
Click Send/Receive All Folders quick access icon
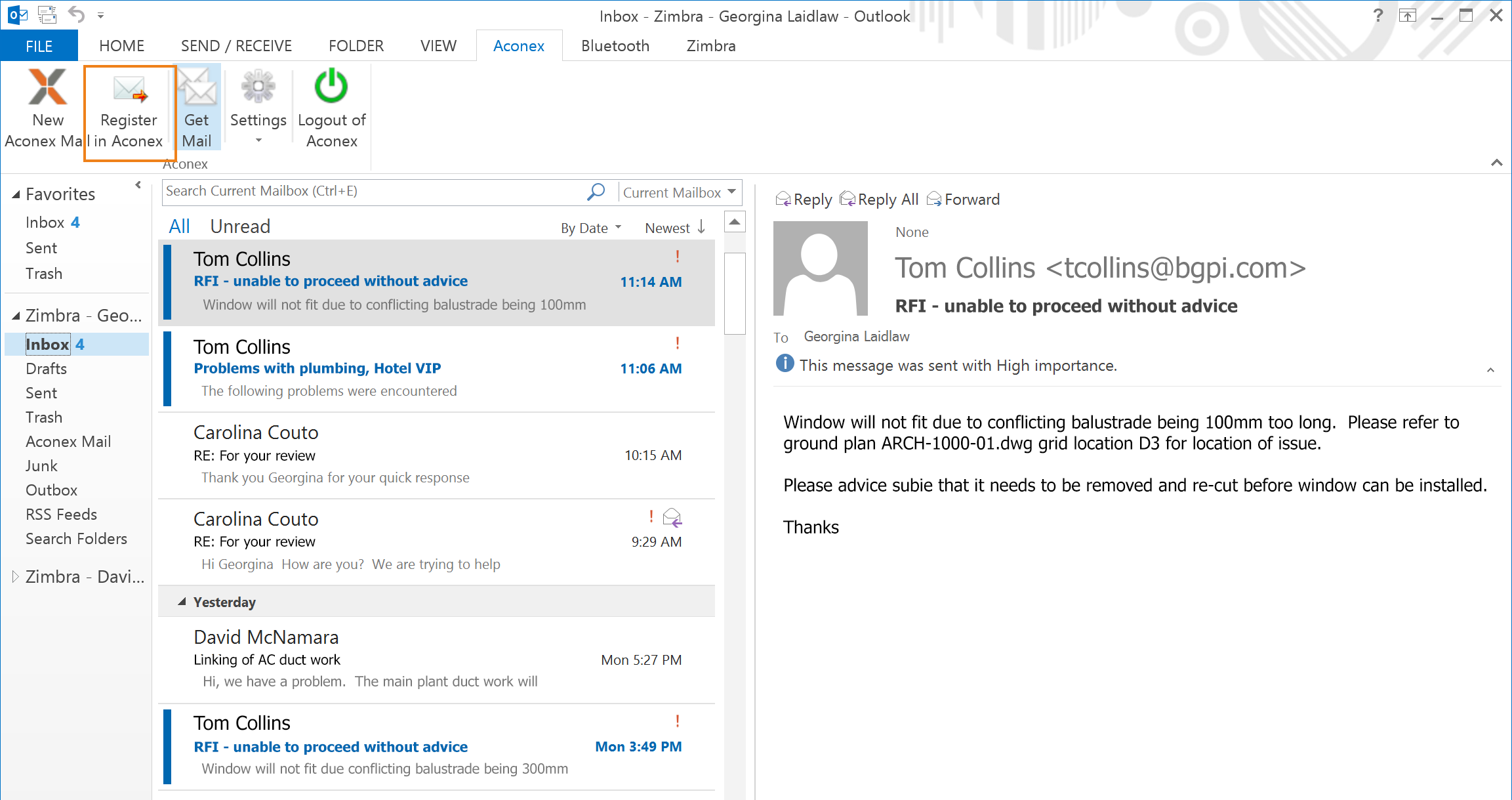(x=47, y=14)
